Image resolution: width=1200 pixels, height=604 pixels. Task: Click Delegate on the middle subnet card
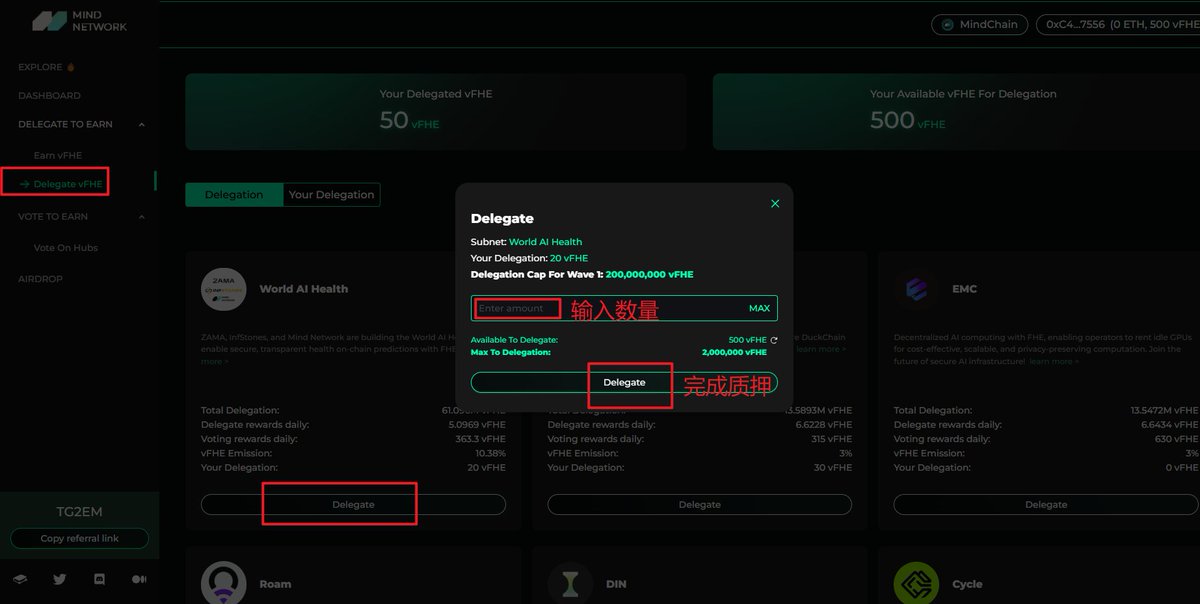700,505
